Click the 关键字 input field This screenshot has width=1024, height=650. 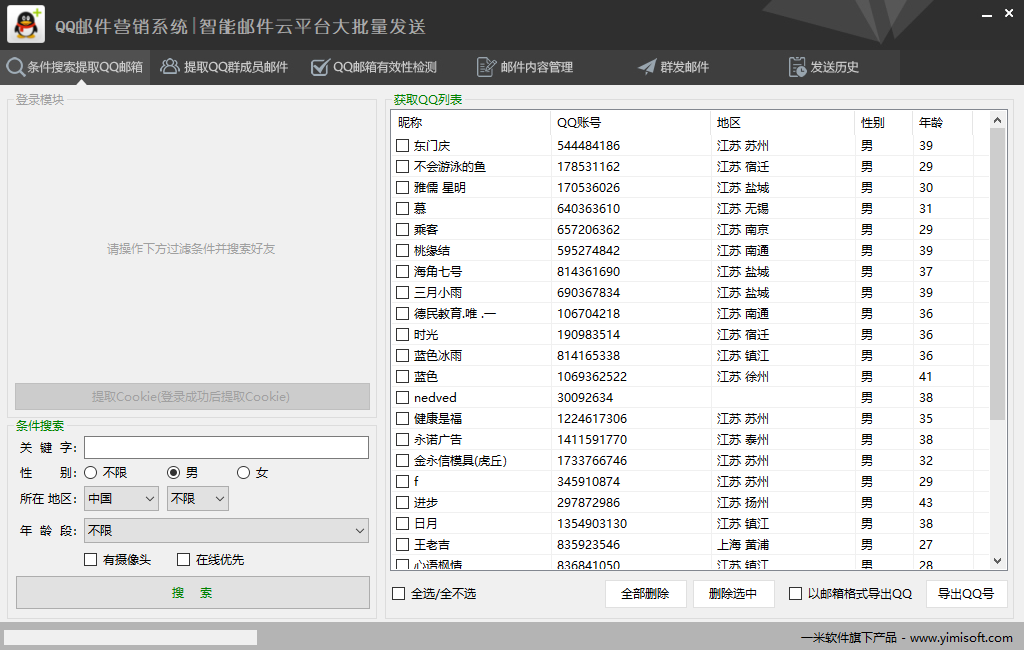(x=226, y=447)
